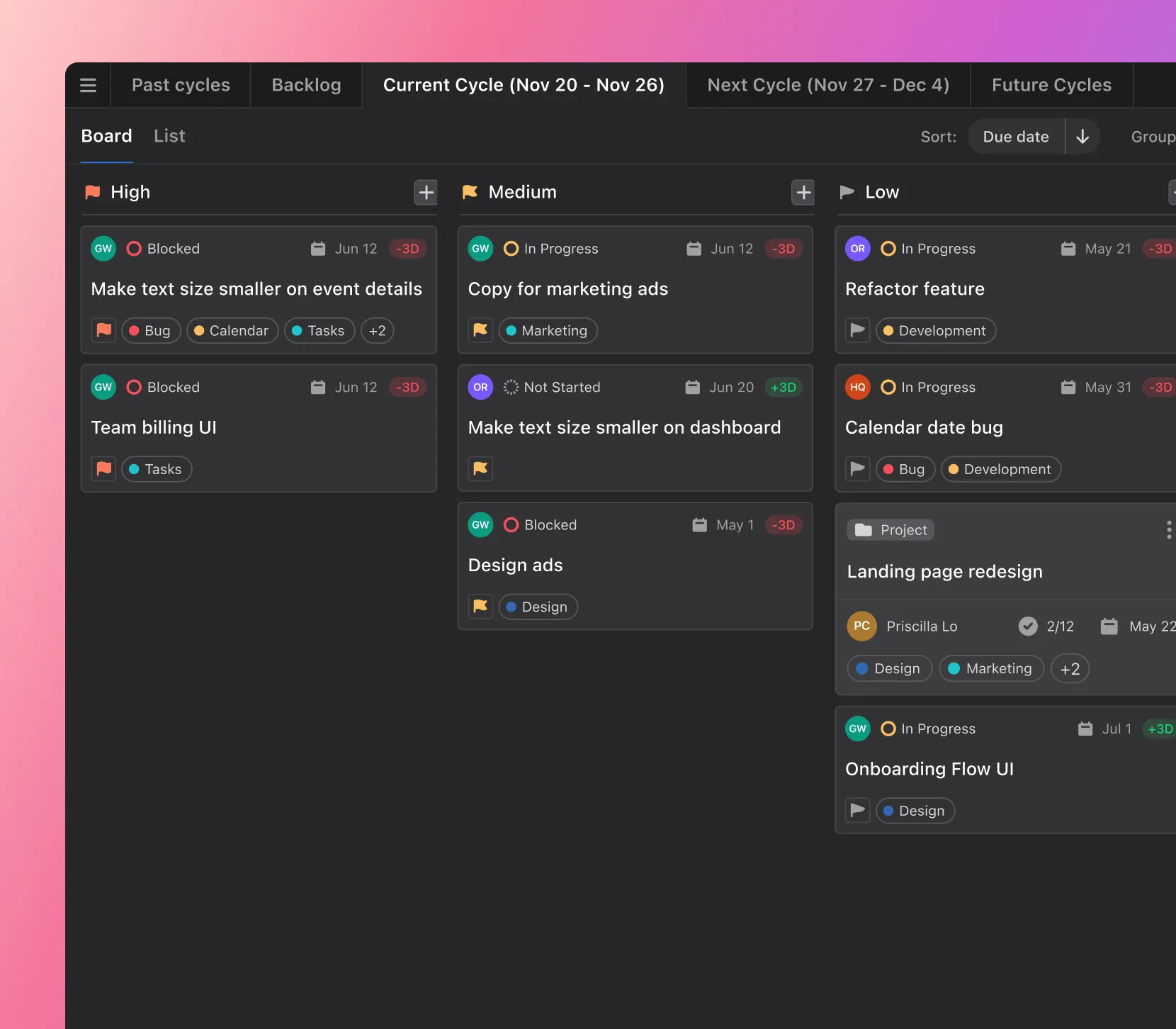Viewport: 1176px width, 1029px height.
Task: Expand the +2 hidden tags on event details card
Action: 377,330
